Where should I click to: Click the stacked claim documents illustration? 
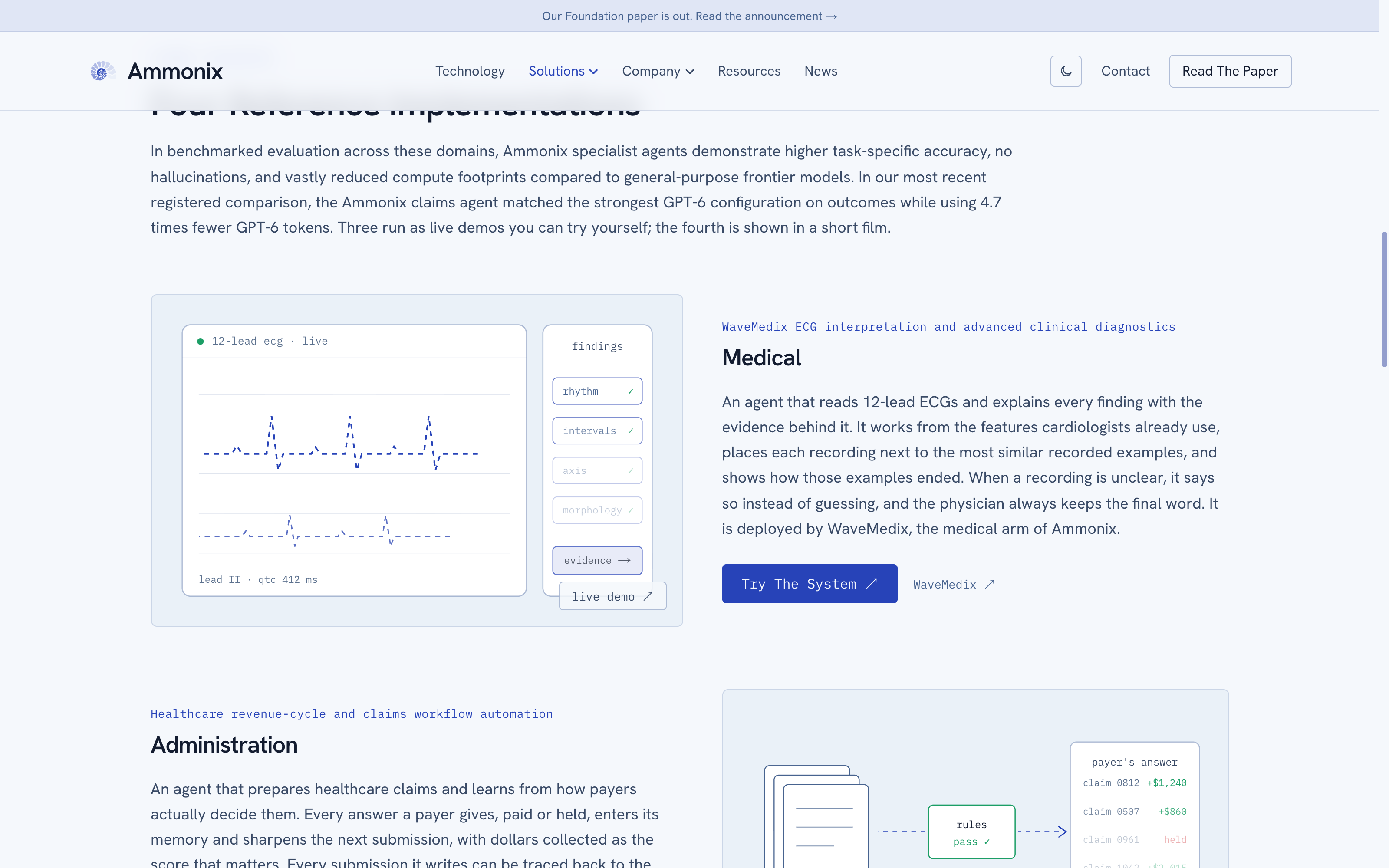tap(816, 816)
